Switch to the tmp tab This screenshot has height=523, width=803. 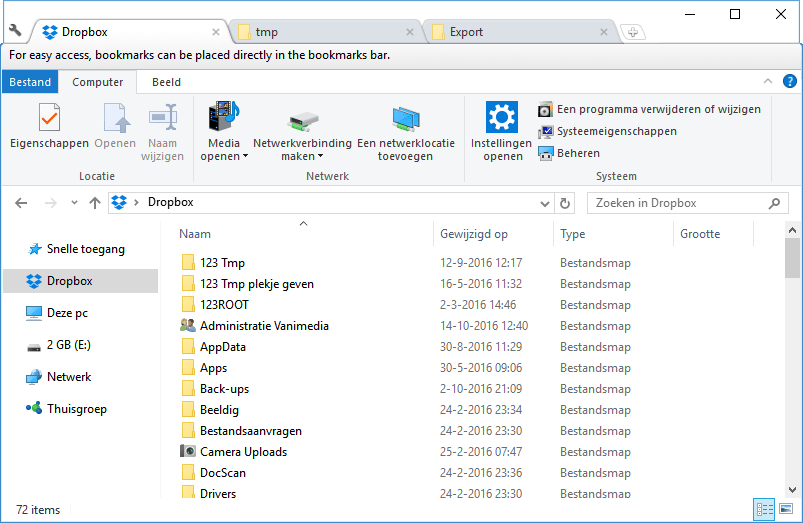click(x=326, y=32)
